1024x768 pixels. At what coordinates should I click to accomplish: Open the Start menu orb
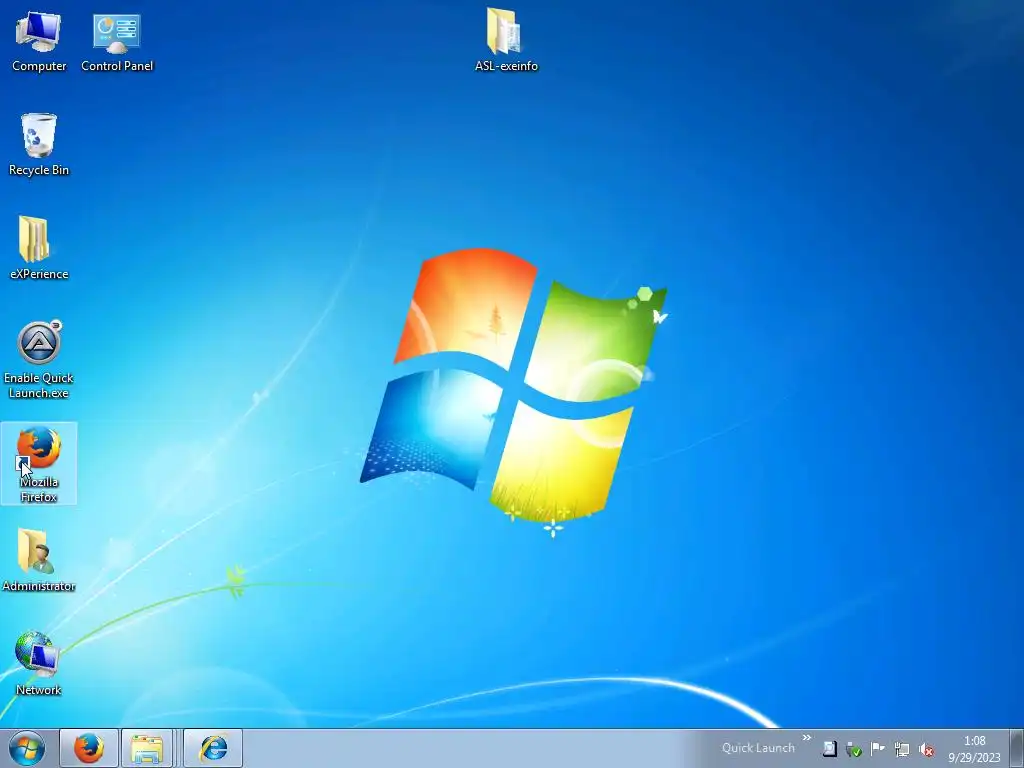(27, 748)
